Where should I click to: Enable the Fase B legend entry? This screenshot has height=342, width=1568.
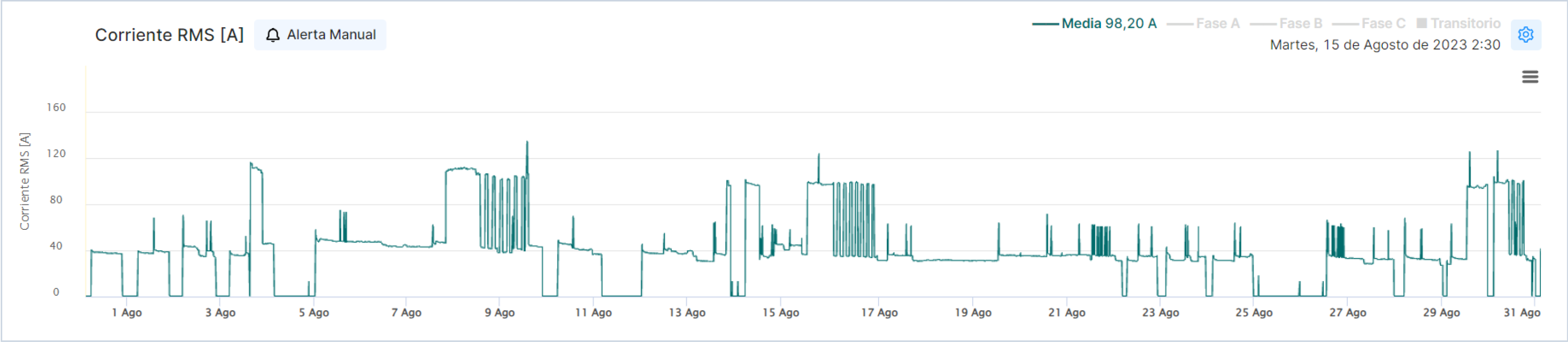coord(1300,24)
